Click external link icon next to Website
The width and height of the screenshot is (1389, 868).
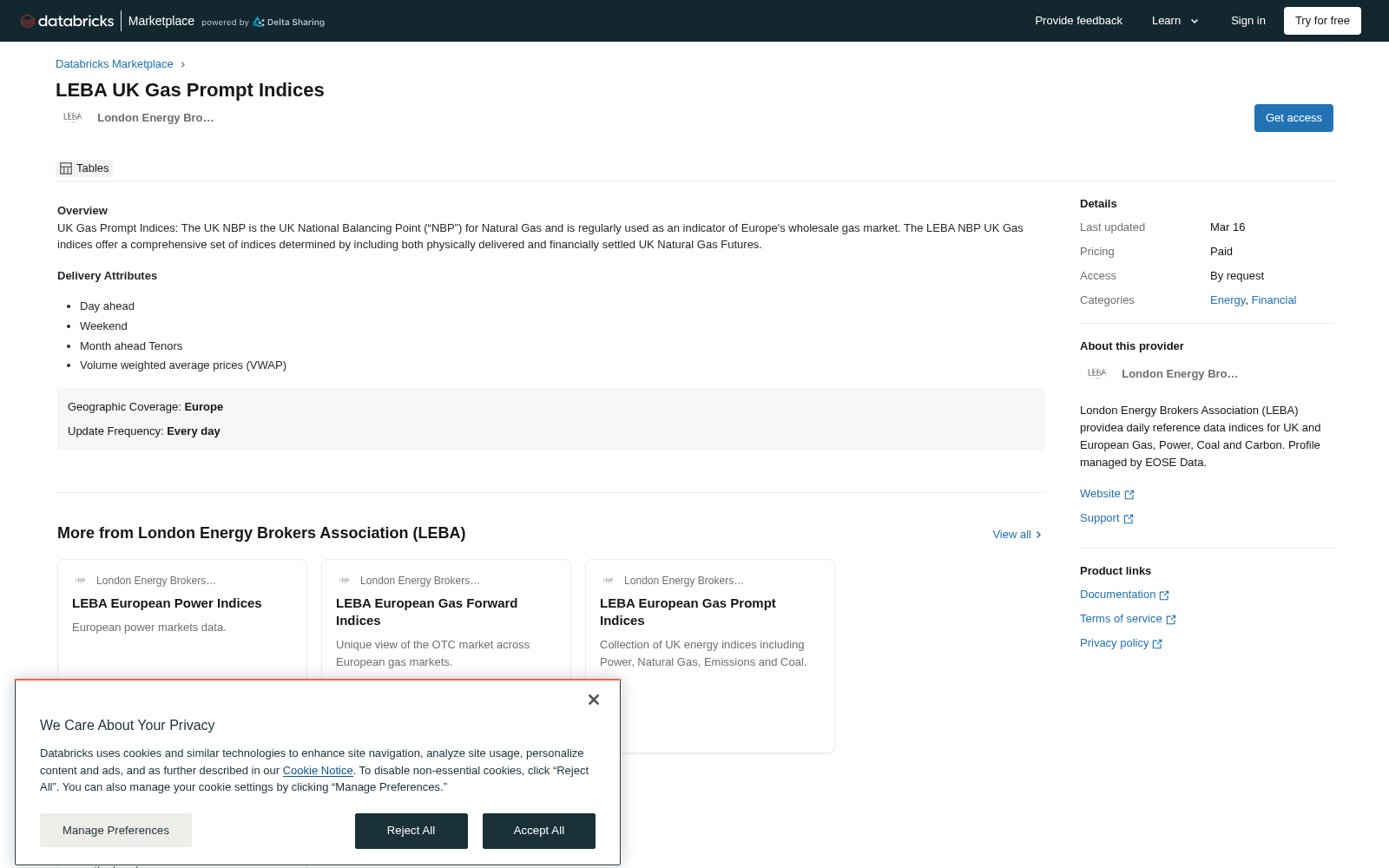(1129, 495)
